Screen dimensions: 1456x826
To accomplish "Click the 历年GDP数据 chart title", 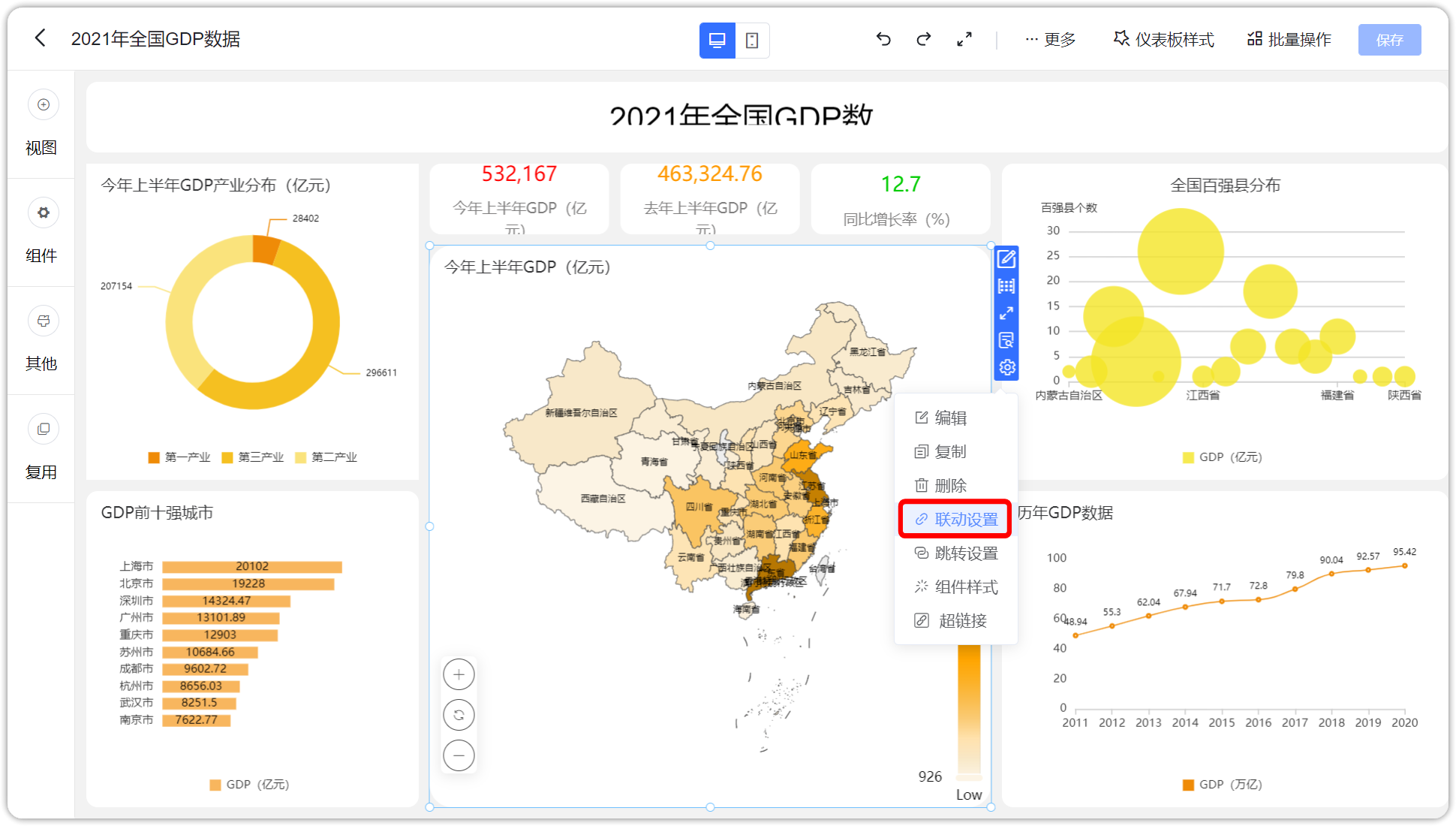I will pyautogui.click(x=1065, y=513).
